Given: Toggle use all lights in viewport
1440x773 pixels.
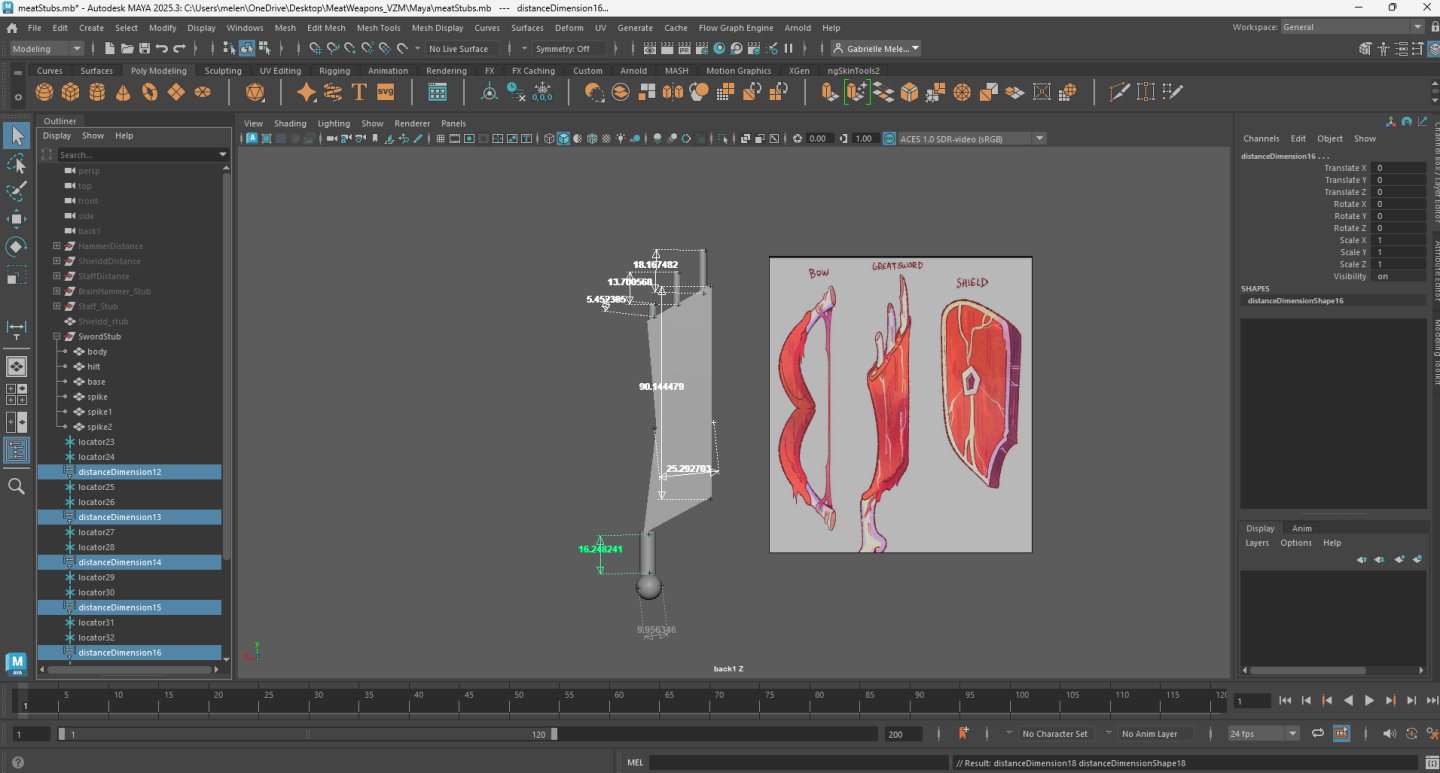Looking at the screenshot, I should coord(620,138).
